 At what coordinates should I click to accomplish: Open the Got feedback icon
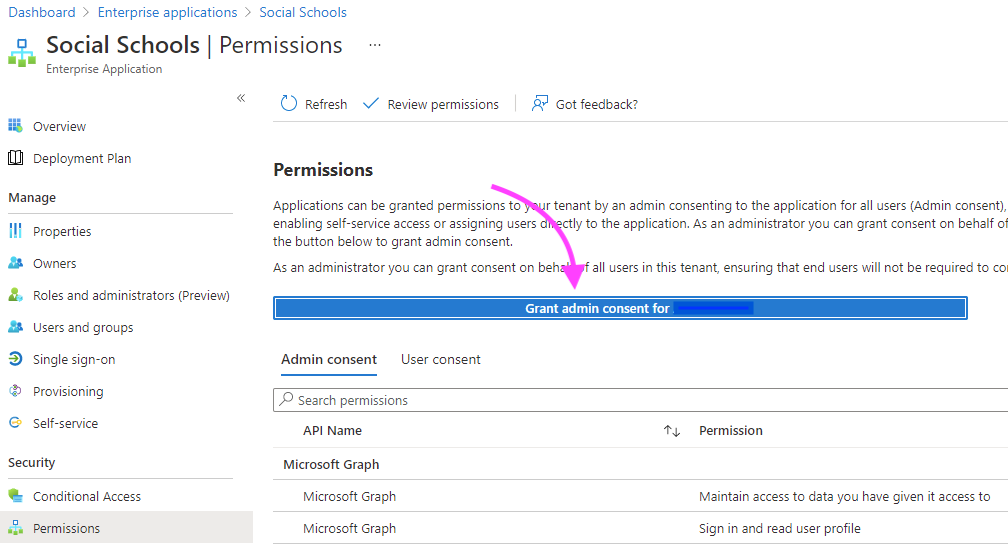540,104
